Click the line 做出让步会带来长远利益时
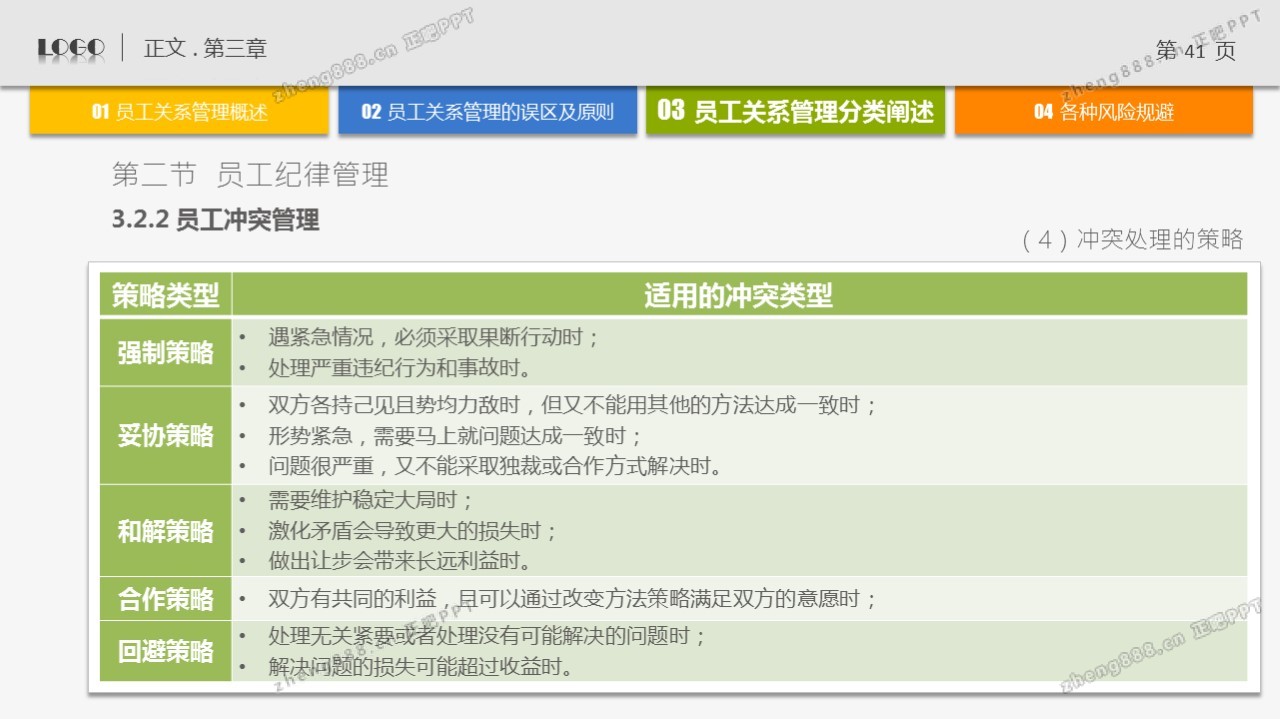Viewport: 1280px width, 719px height. click(x=399, y=561)
